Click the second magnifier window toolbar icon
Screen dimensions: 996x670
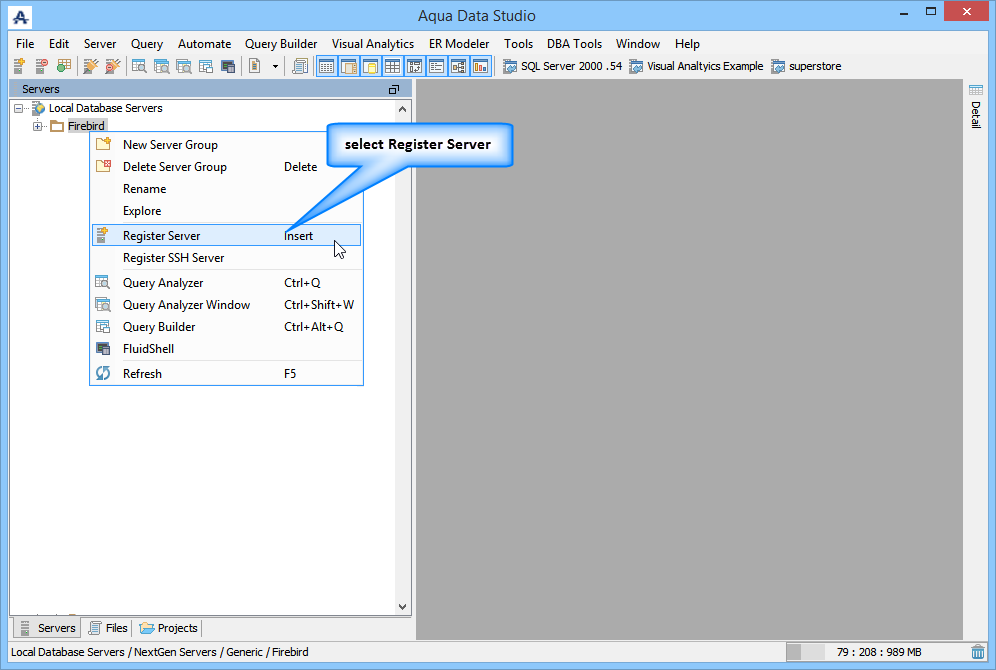coord(161,66)
